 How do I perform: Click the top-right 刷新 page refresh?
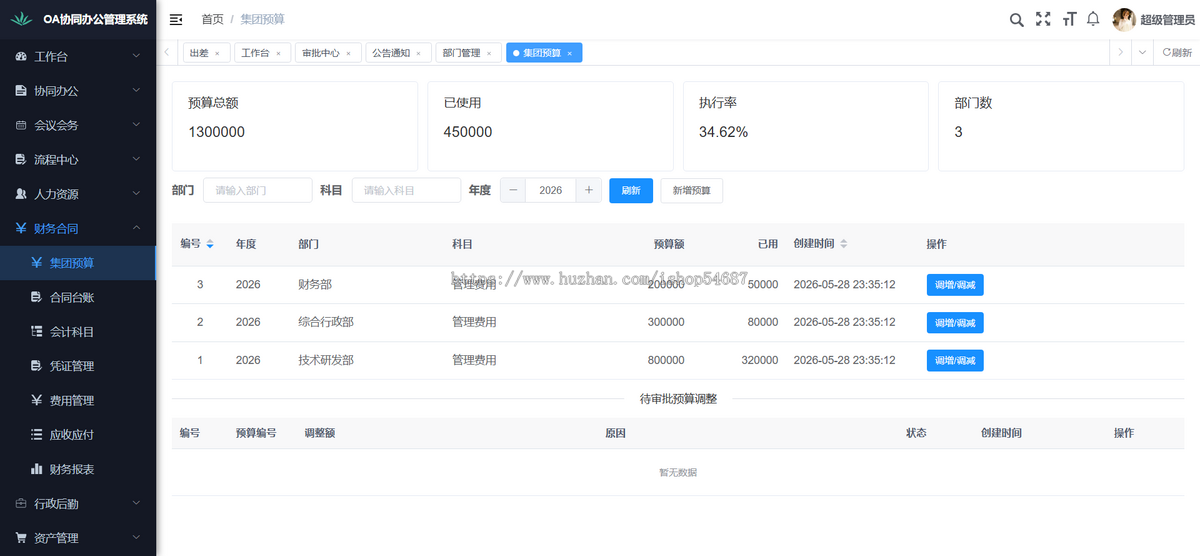(x=1177, y=53)
